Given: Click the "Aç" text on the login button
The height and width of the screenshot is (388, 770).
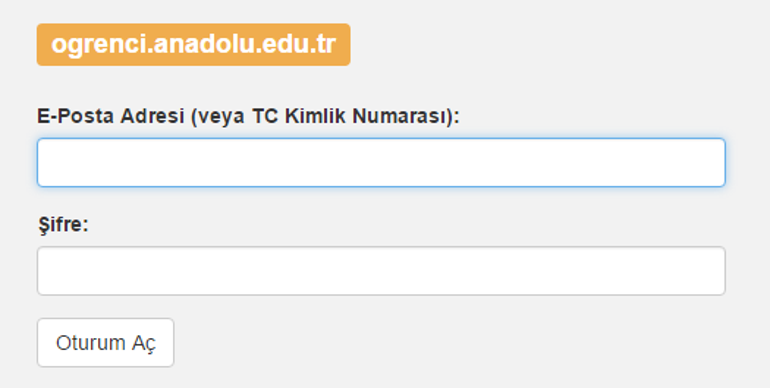Looking at the screenshot, I should click(143, 343).
